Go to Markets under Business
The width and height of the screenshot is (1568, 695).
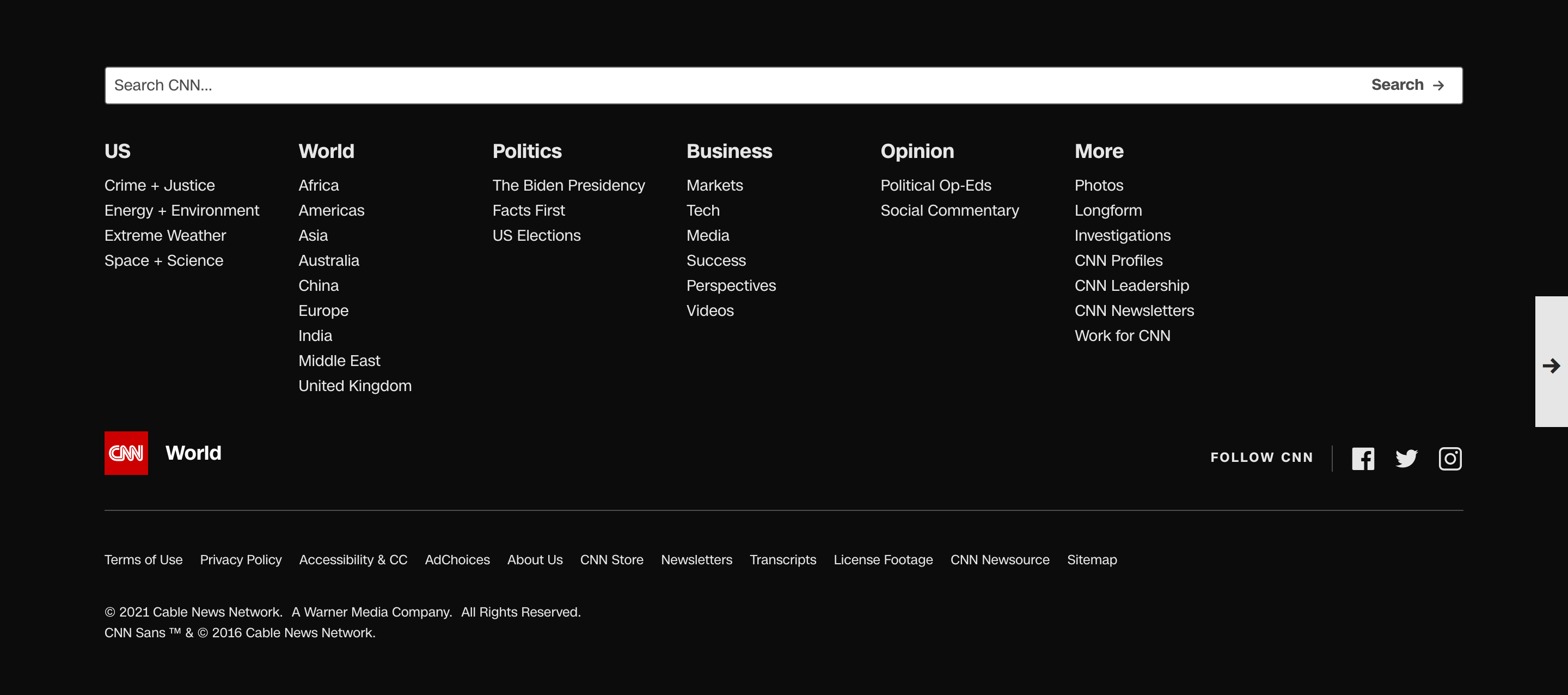[715, 185]
